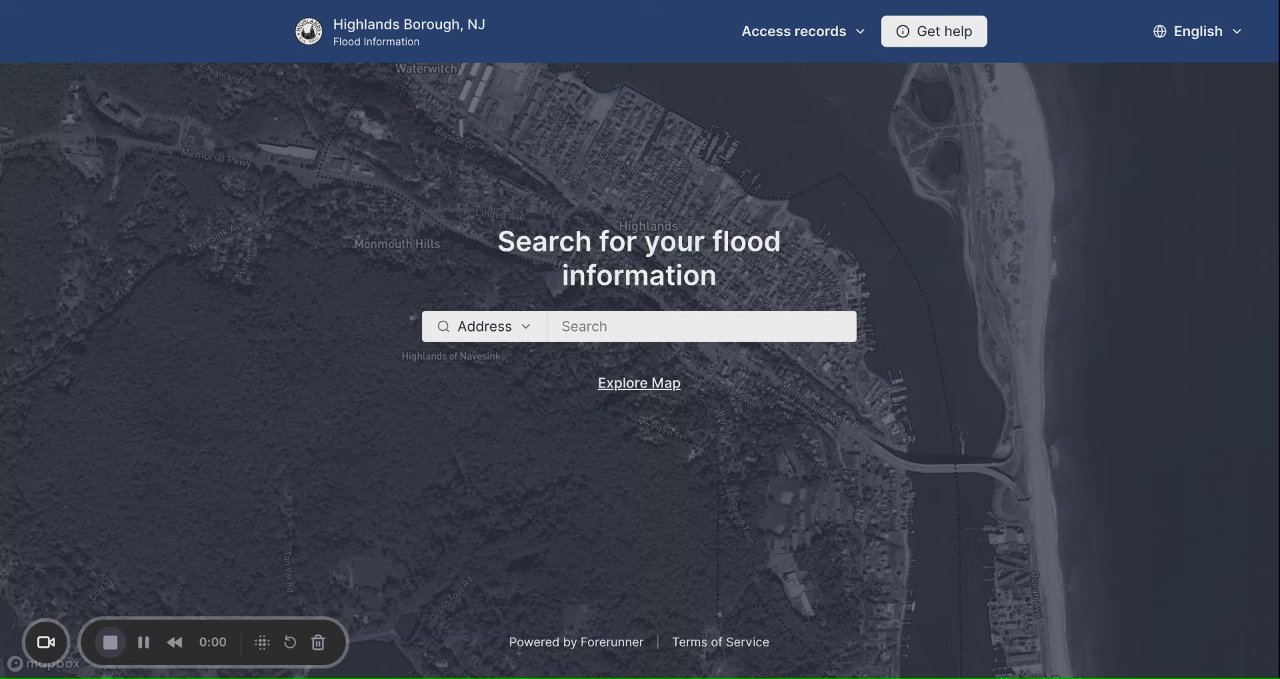
Task: Click the Powered by Forerunner link
Action: [576, 642]
